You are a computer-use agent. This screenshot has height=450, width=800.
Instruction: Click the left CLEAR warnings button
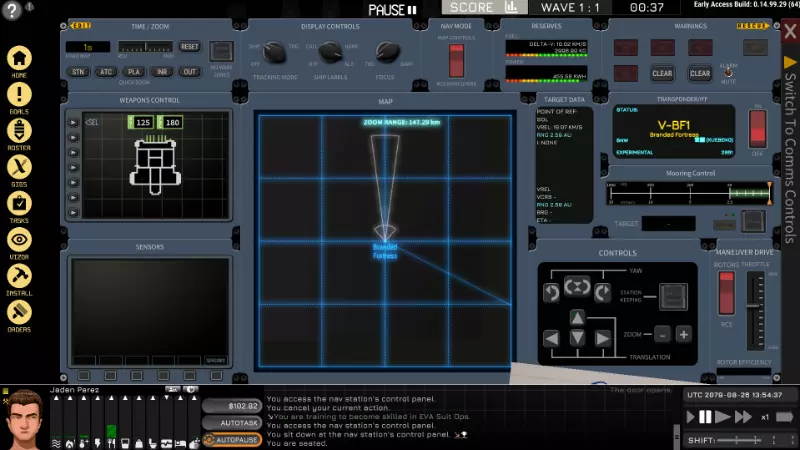[662, 73]
